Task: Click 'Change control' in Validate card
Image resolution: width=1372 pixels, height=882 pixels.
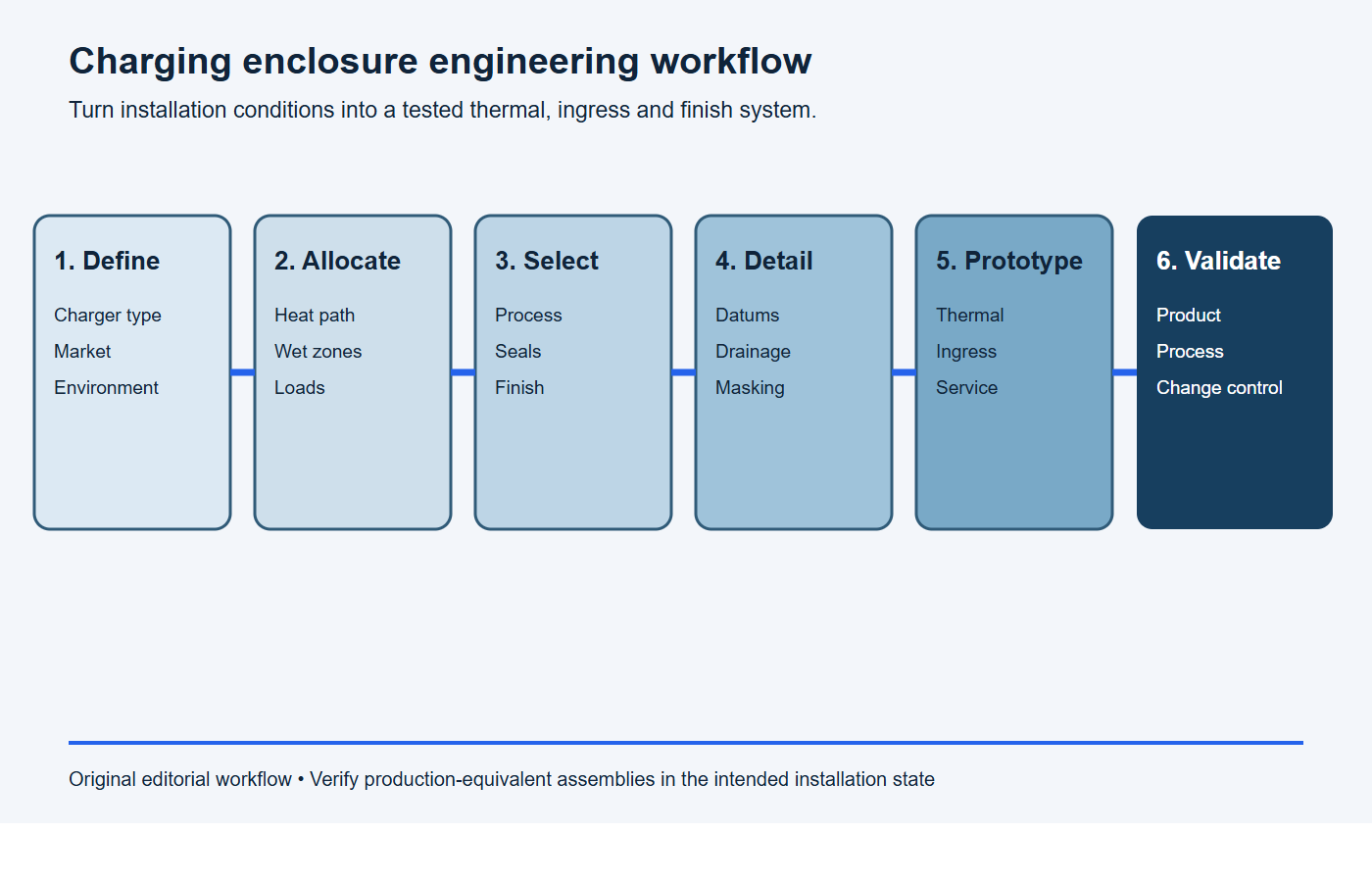Action: 1219,387
